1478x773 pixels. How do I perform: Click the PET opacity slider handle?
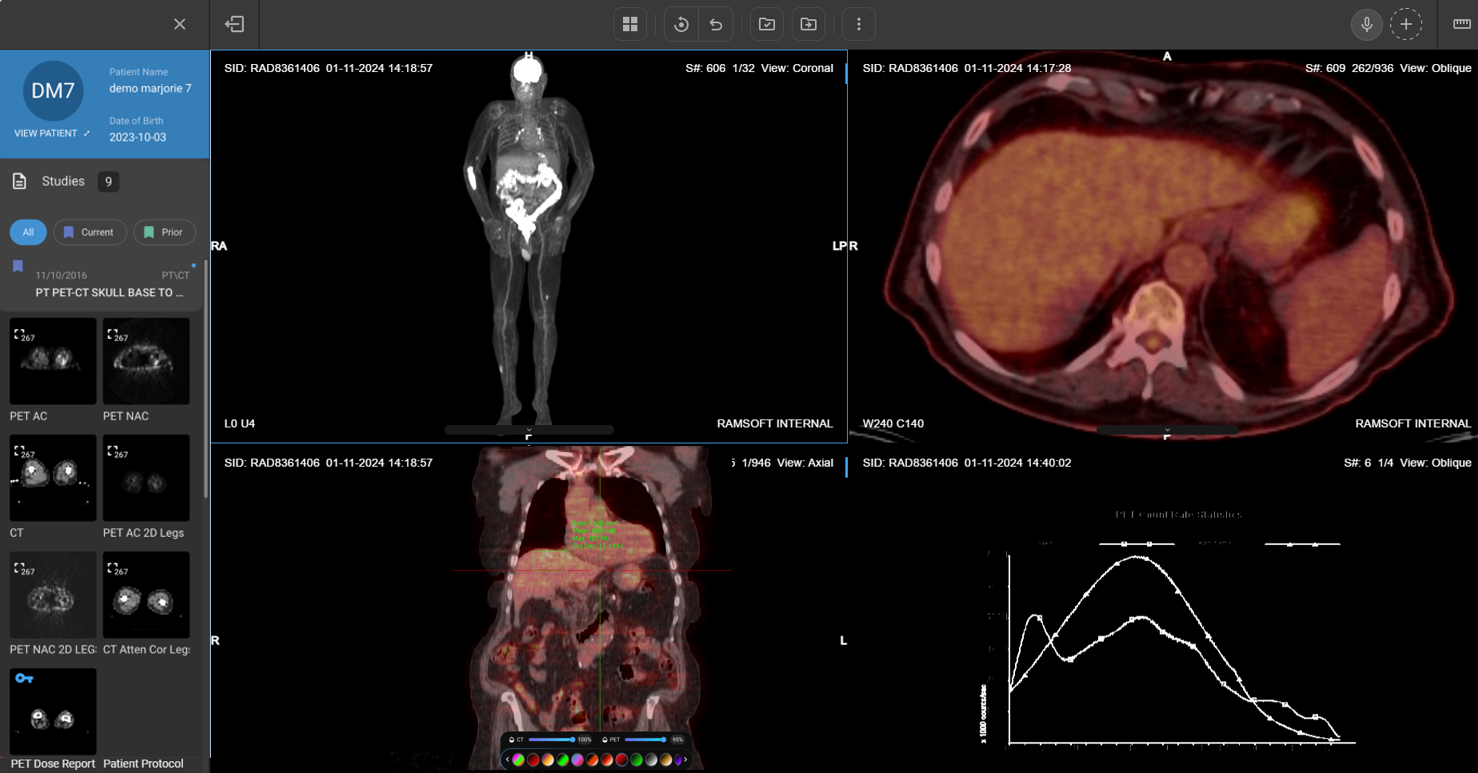click(x=664, y=739)
